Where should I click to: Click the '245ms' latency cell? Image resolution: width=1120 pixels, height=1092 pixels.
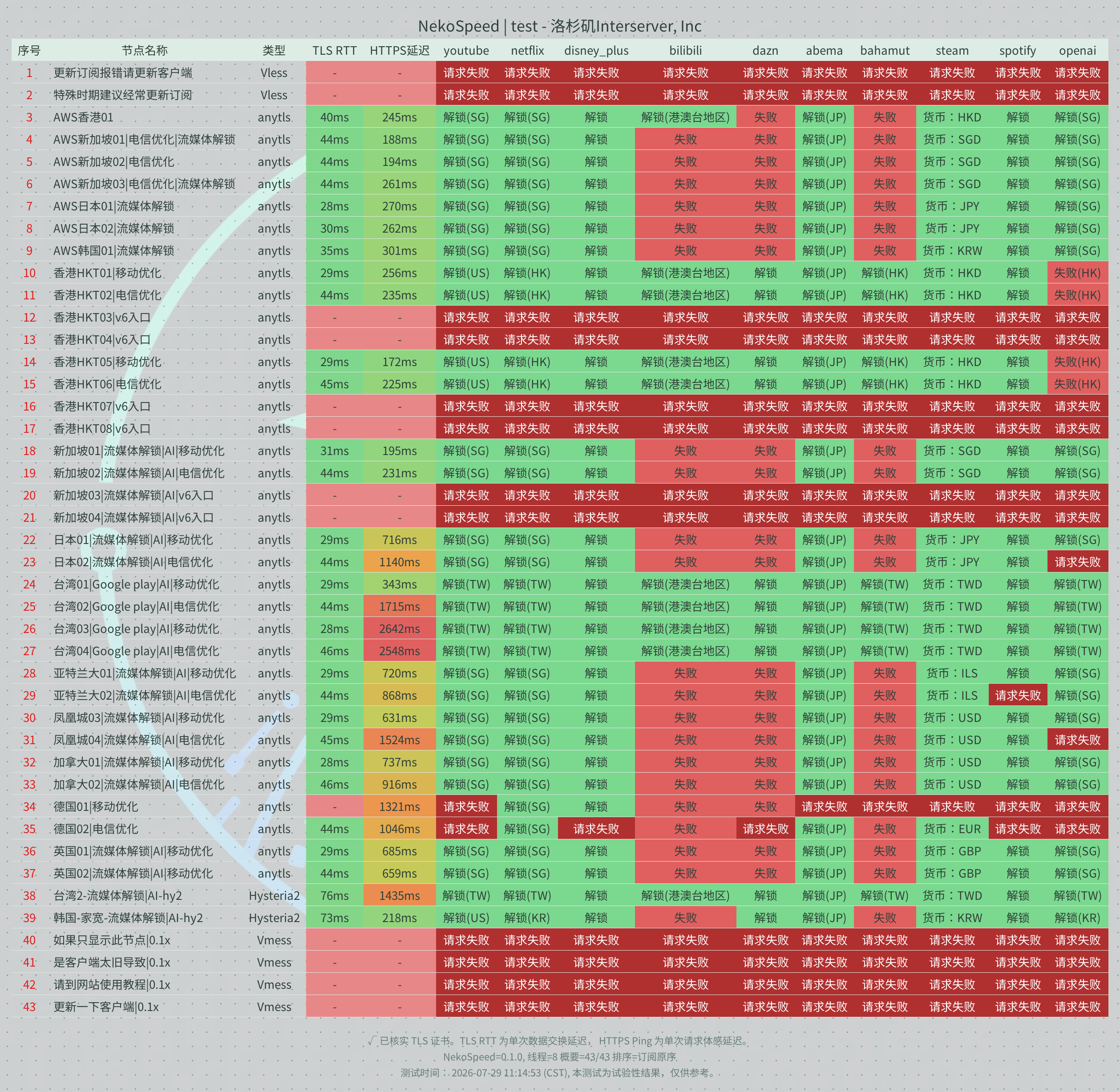click(x=399, y=117)
